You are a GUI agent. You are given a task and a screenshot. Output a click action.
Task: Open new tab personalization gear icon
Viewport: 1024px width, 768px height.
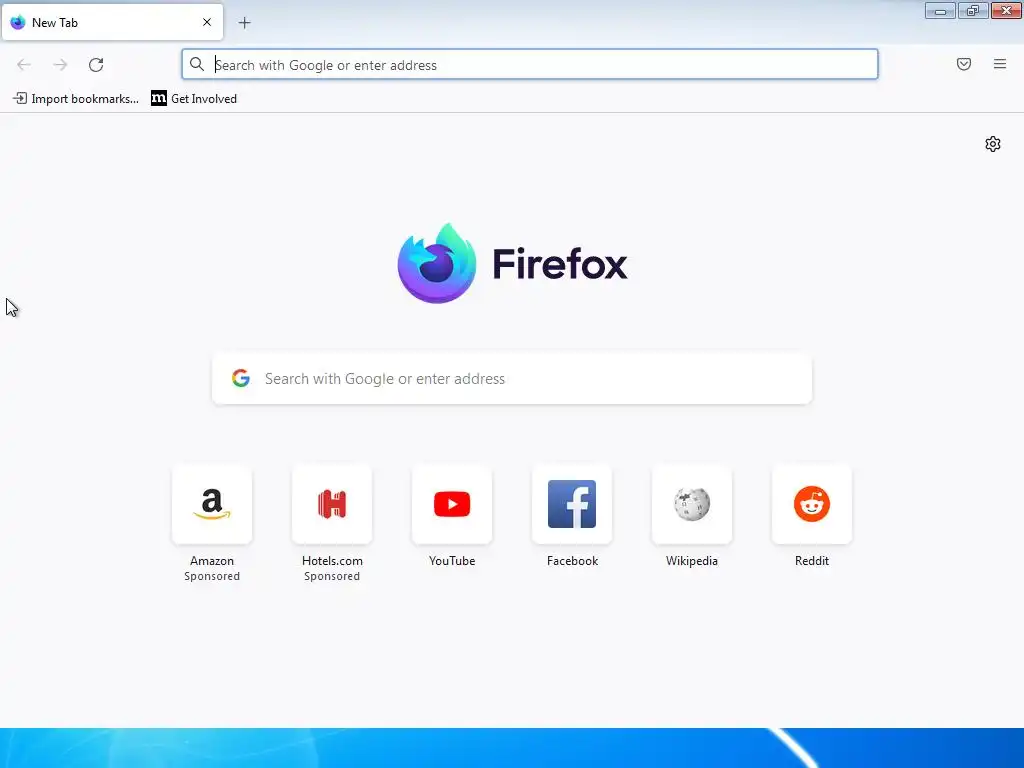(993, 144)
